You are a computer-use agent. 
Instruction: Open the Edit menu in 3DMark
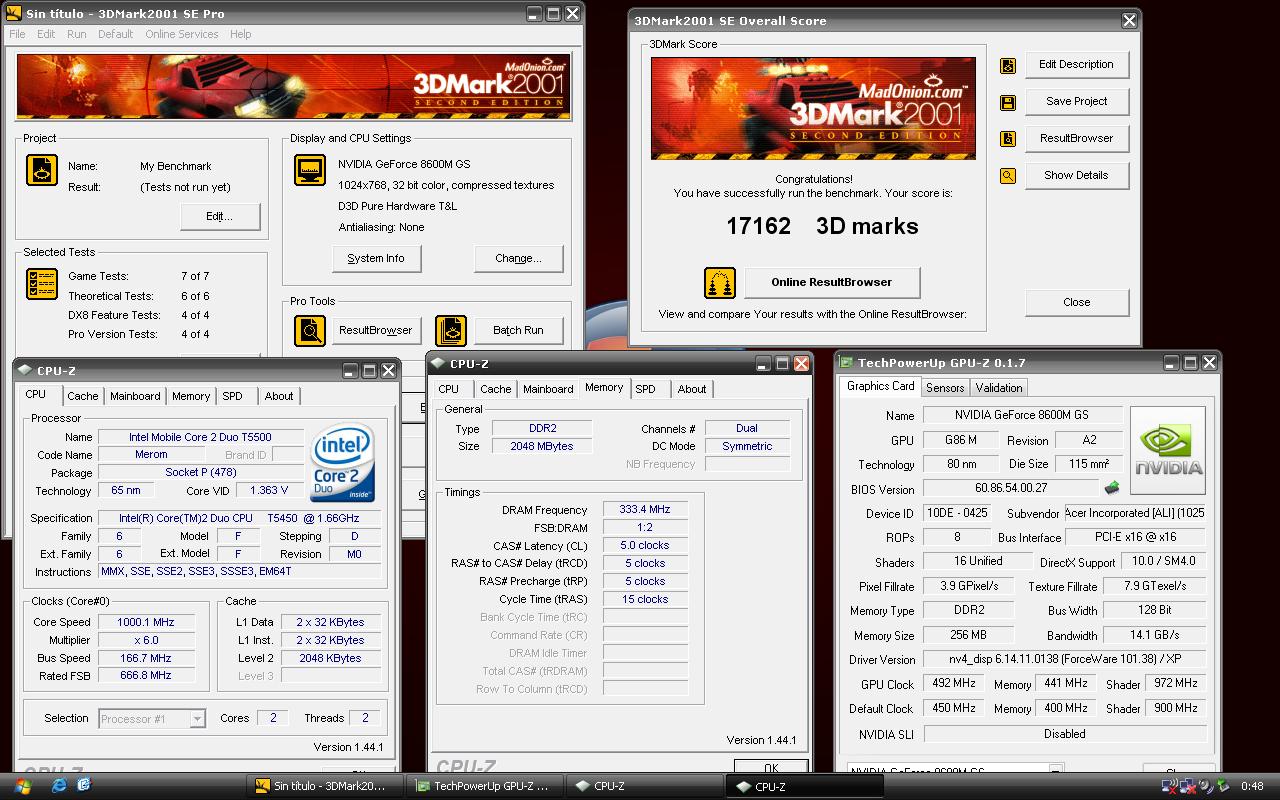click(46, 34)
